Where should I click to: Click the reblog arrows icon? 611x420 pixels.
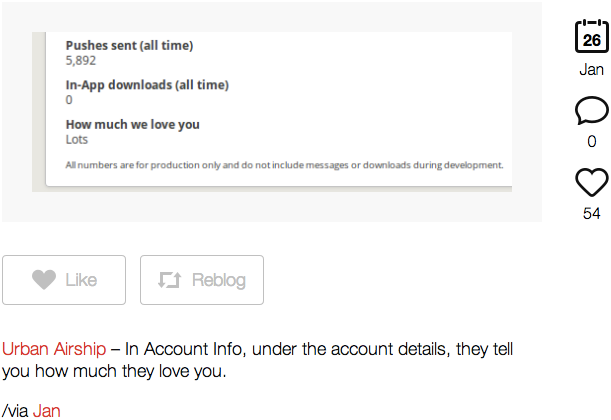click(170, 280)
